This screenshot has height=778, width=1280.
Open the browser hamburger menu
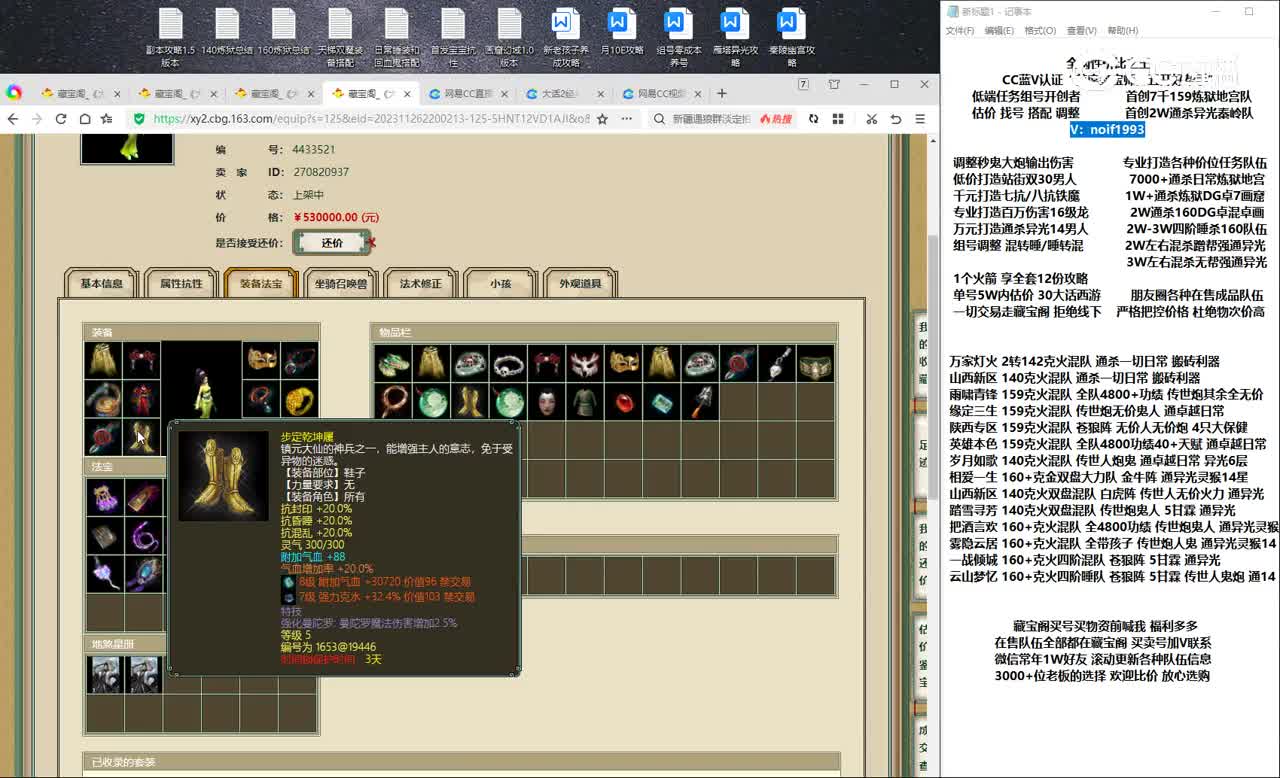(x=919, y=118)
